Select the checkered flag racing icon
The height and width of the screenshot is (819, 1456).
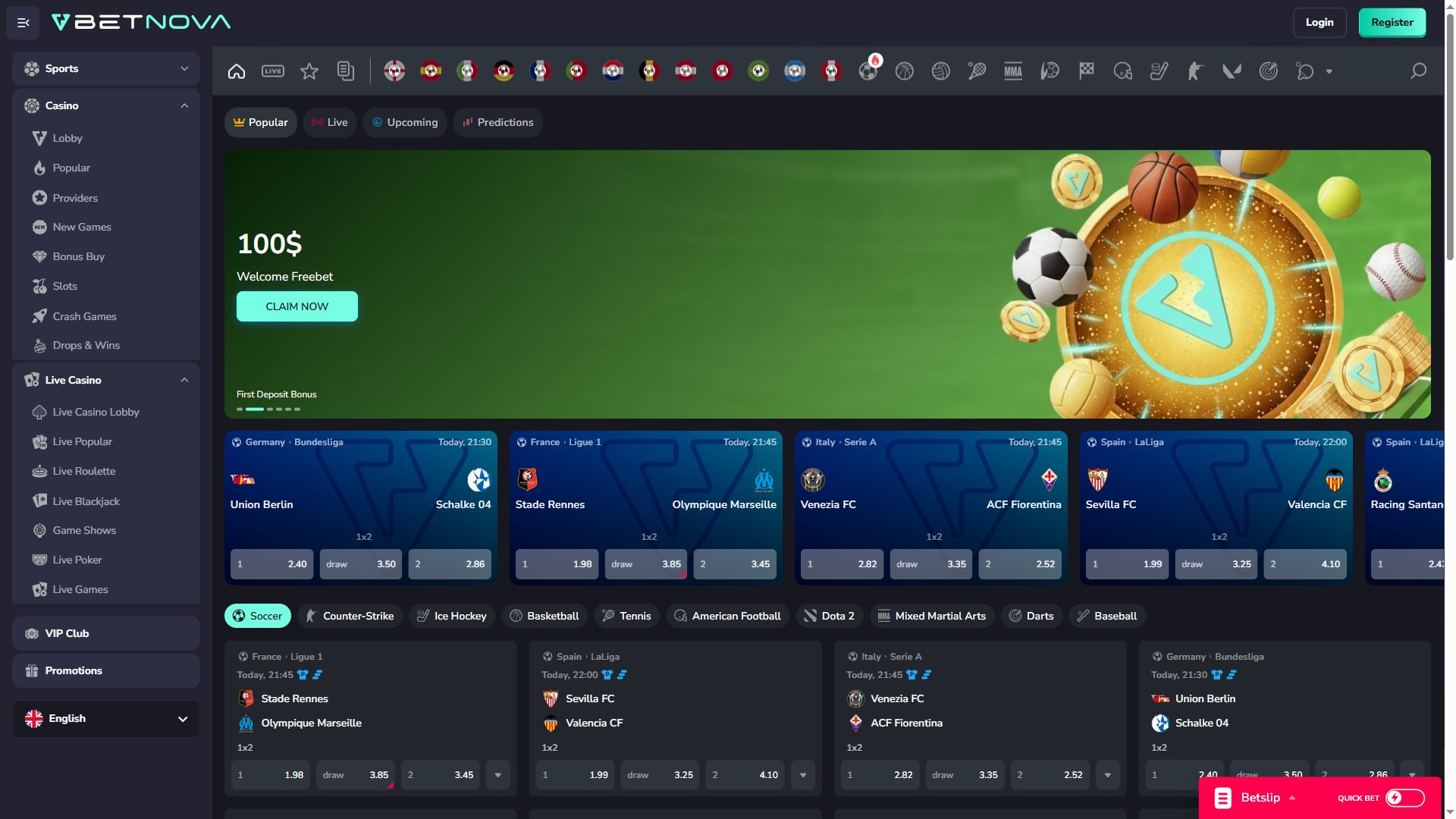click(x=1087, y=71)
